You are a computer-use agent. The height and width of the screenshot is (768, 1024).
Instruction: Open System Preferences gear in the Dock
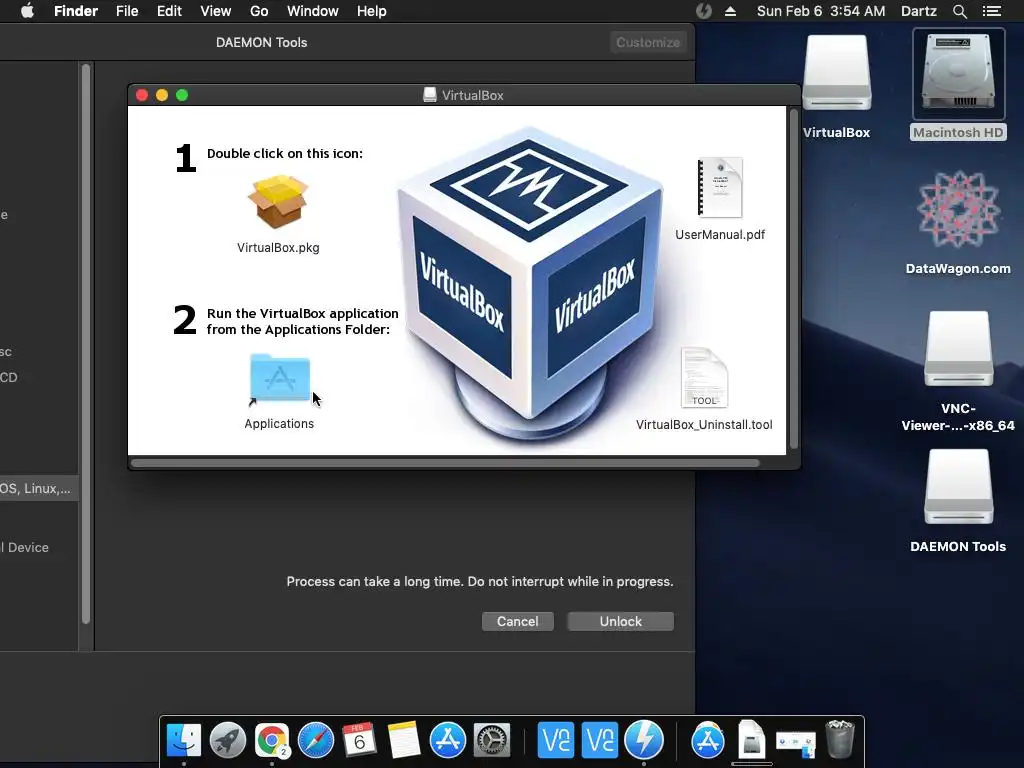pos(491,740)
